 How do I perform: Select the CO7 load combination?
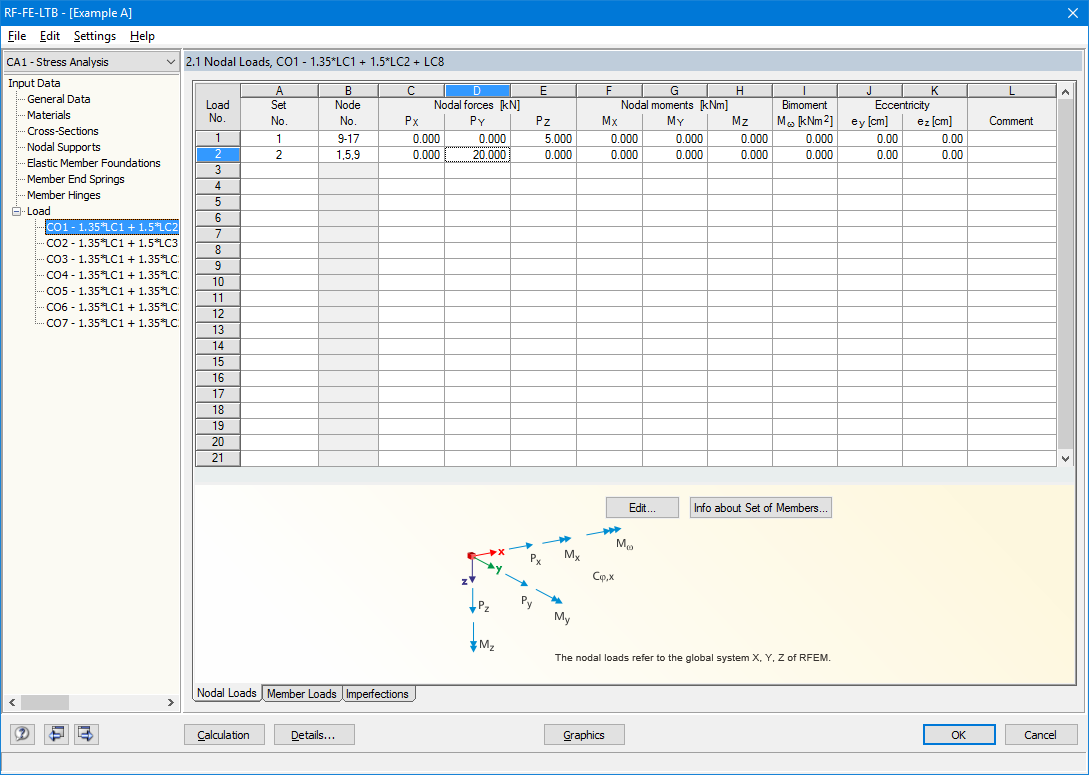coord(112,323)
